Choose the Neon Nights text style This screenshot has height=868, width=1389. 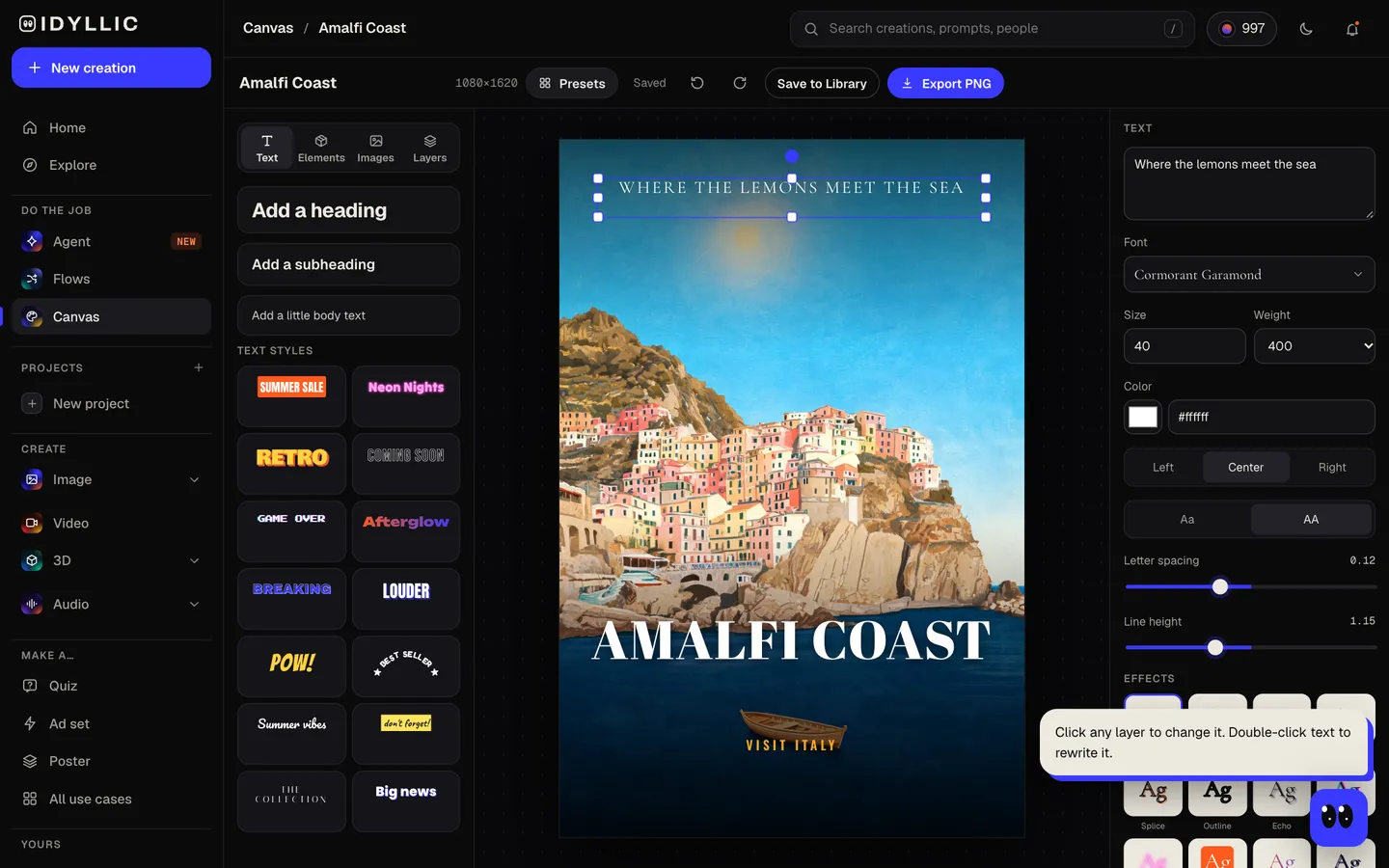406,396
